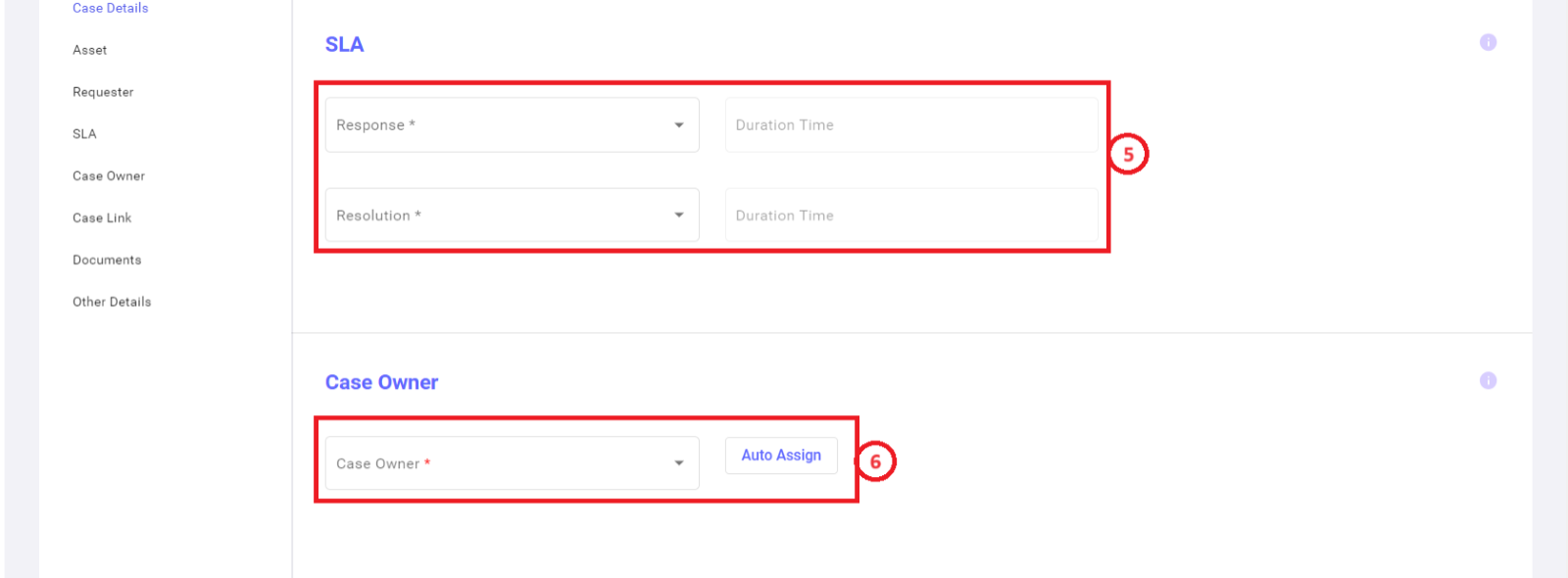
Task: Click the info icon in Case Owner section
Action: coord(1488,380)
